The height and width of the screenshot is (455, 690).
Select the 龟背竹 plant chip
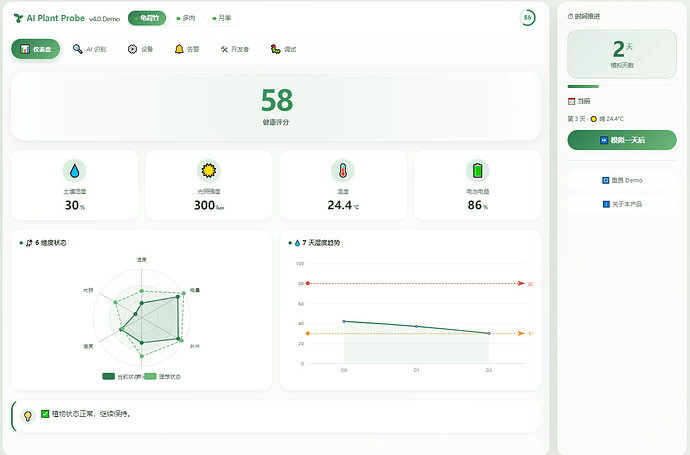coord(147,18)
